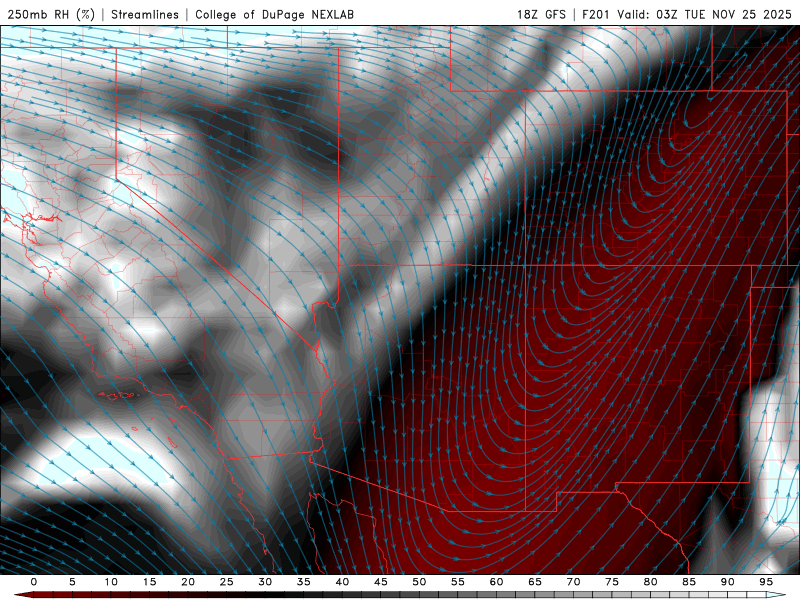Click the '50' label on the color scale
Screen dimensions: 800x600
point(419,582)
